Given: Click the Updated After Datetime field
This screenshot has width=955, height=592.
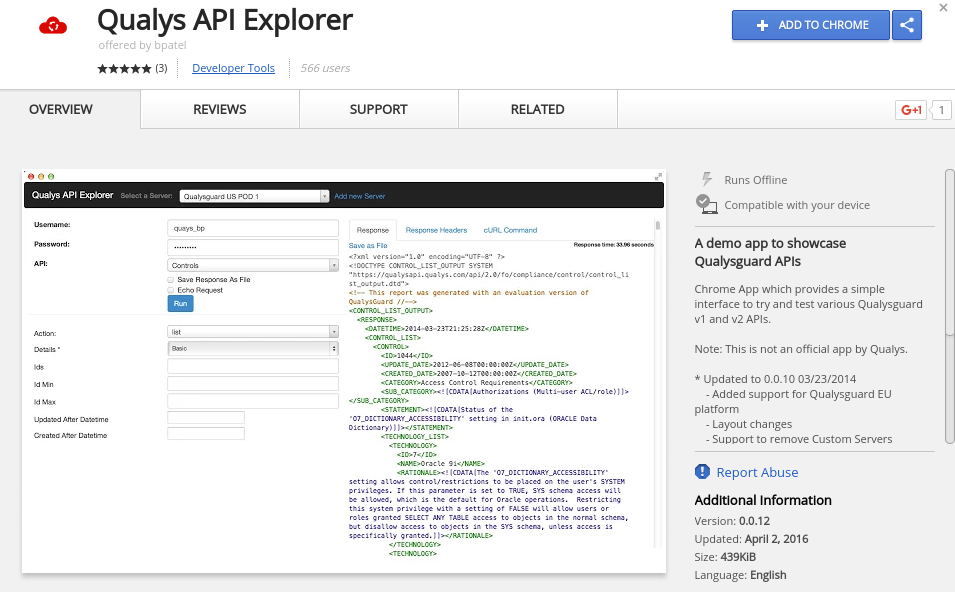Looking at the screenshot, I should click(x=206, y=418).
